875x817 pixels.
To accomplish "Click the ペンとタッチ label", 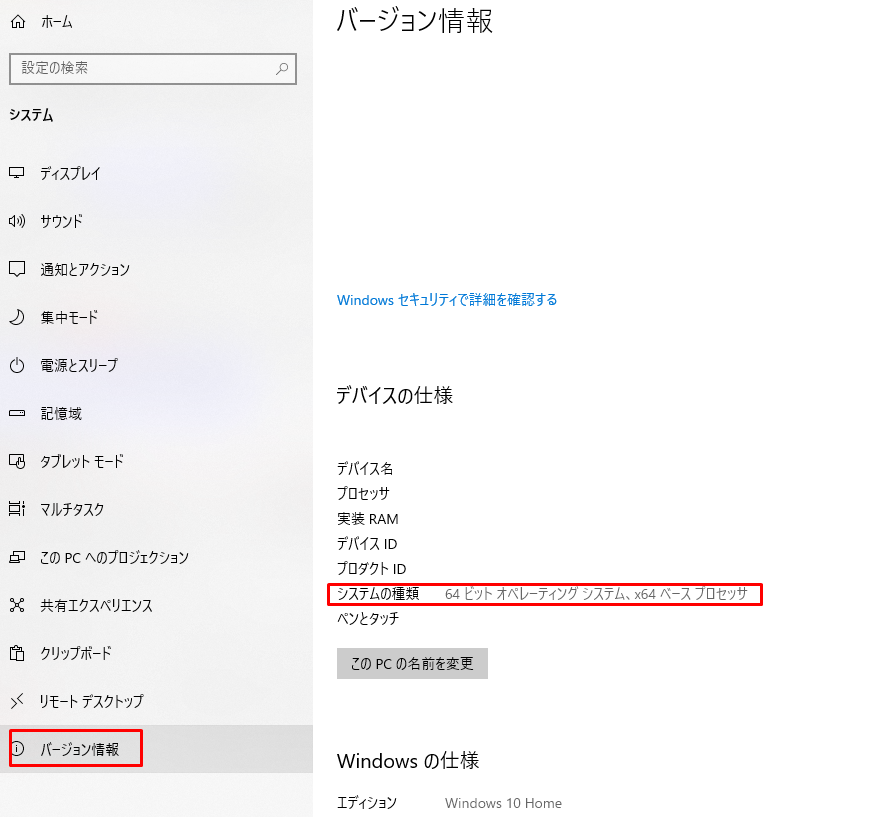I will pos(368,618).
